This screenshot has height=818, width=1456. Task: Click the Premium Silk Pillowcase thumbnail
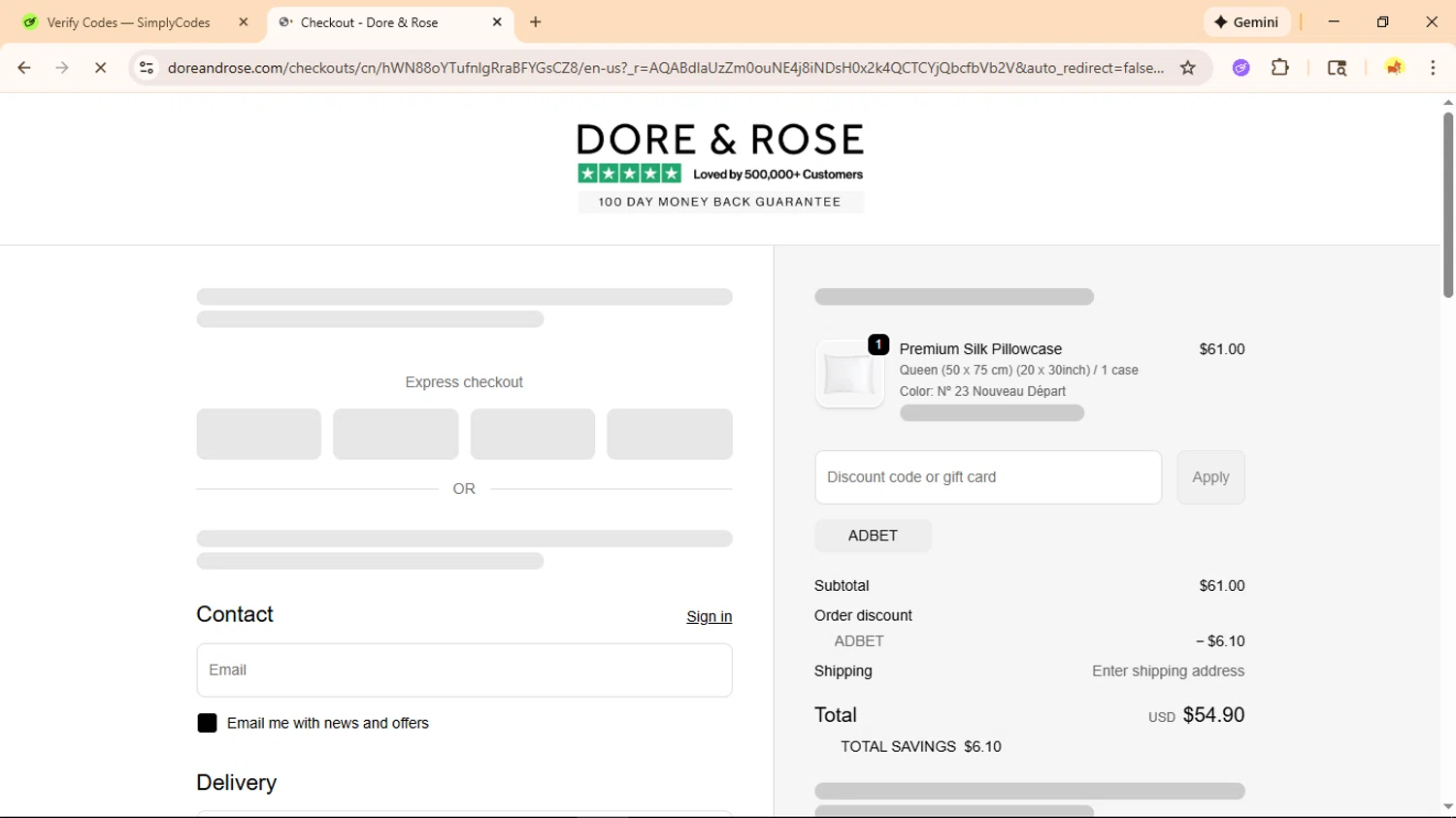(x=849, y=374)
